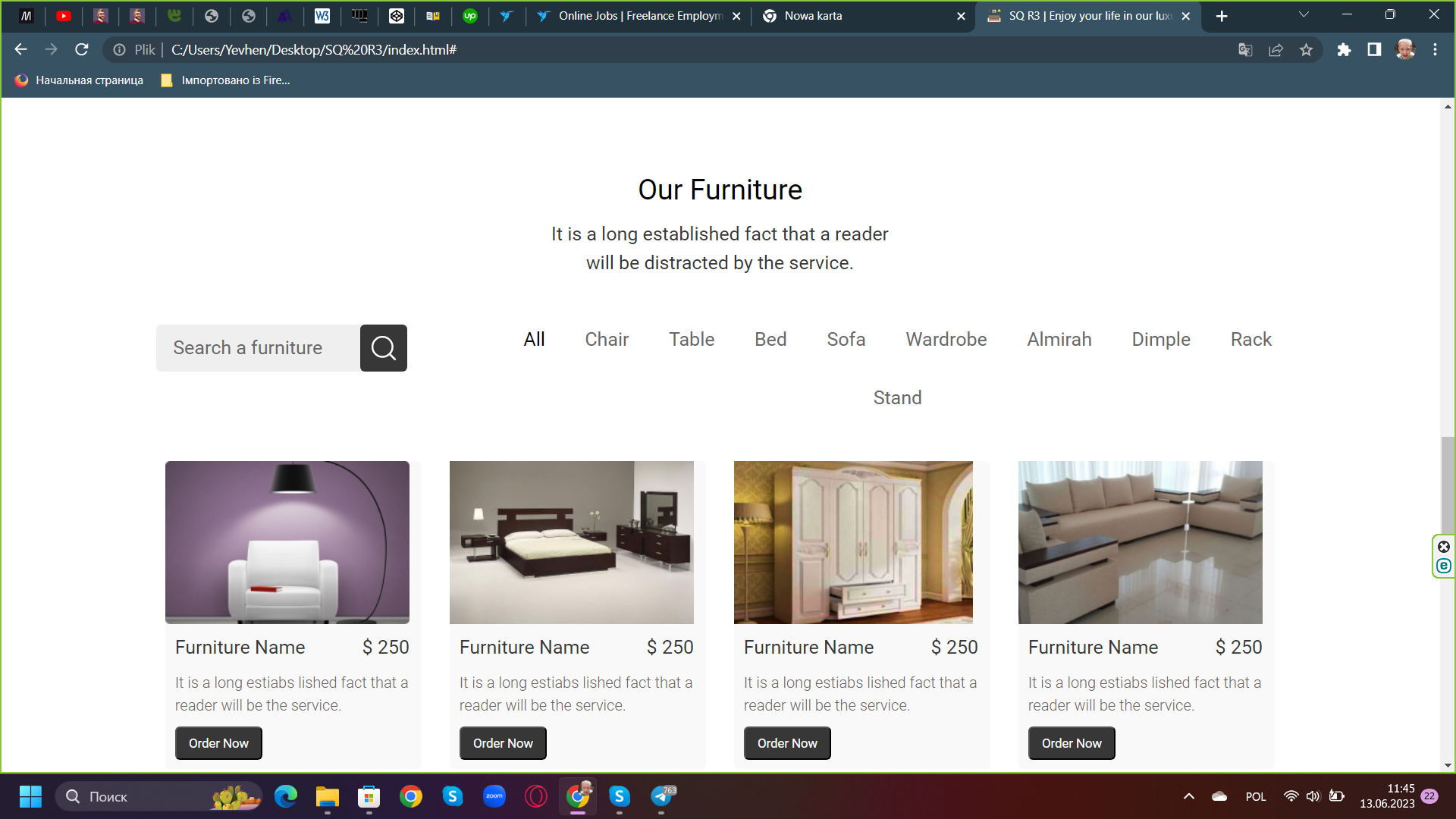Select the Chair category filter
The image size is (1456, 819).
(x=607, y=339)
